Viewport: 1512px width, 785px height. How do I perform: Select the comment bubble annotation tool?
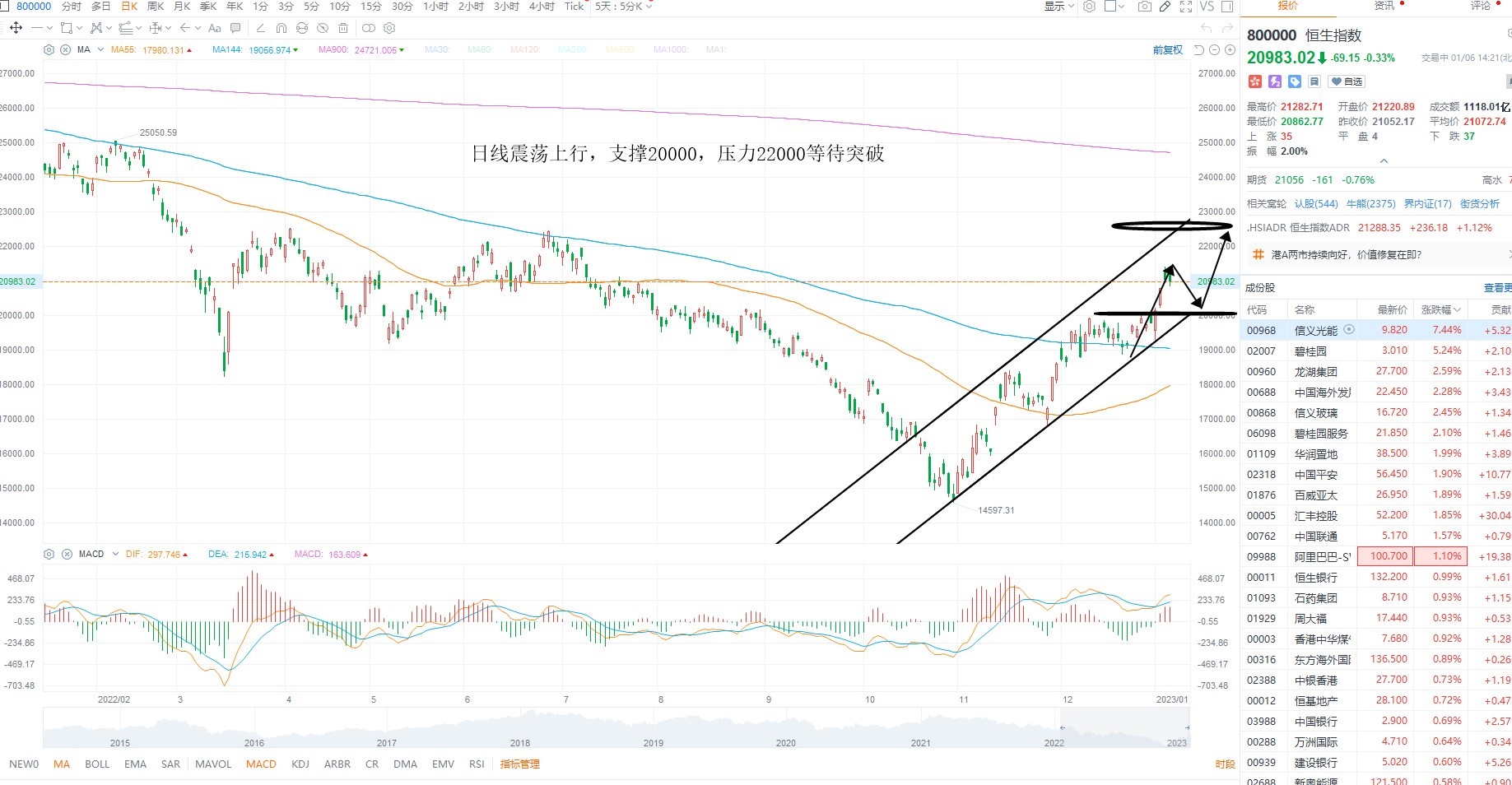pos(235,28)
